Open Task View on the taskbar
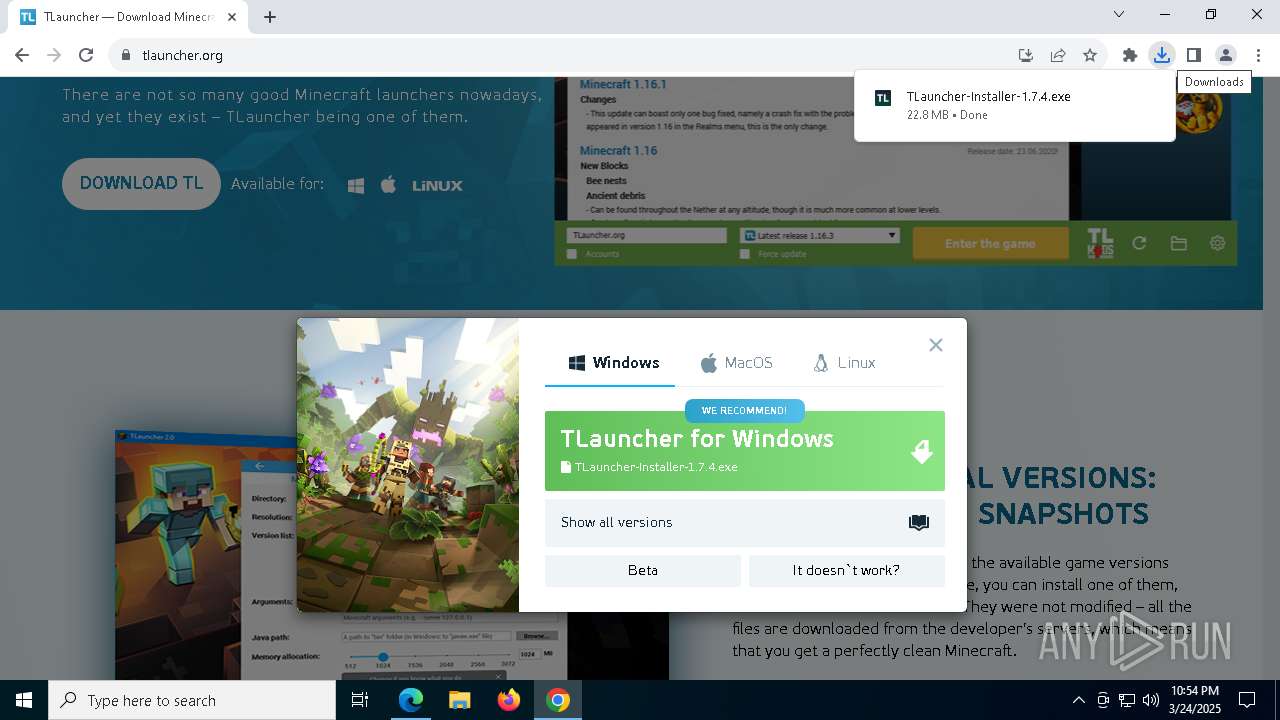 point(360,700)
